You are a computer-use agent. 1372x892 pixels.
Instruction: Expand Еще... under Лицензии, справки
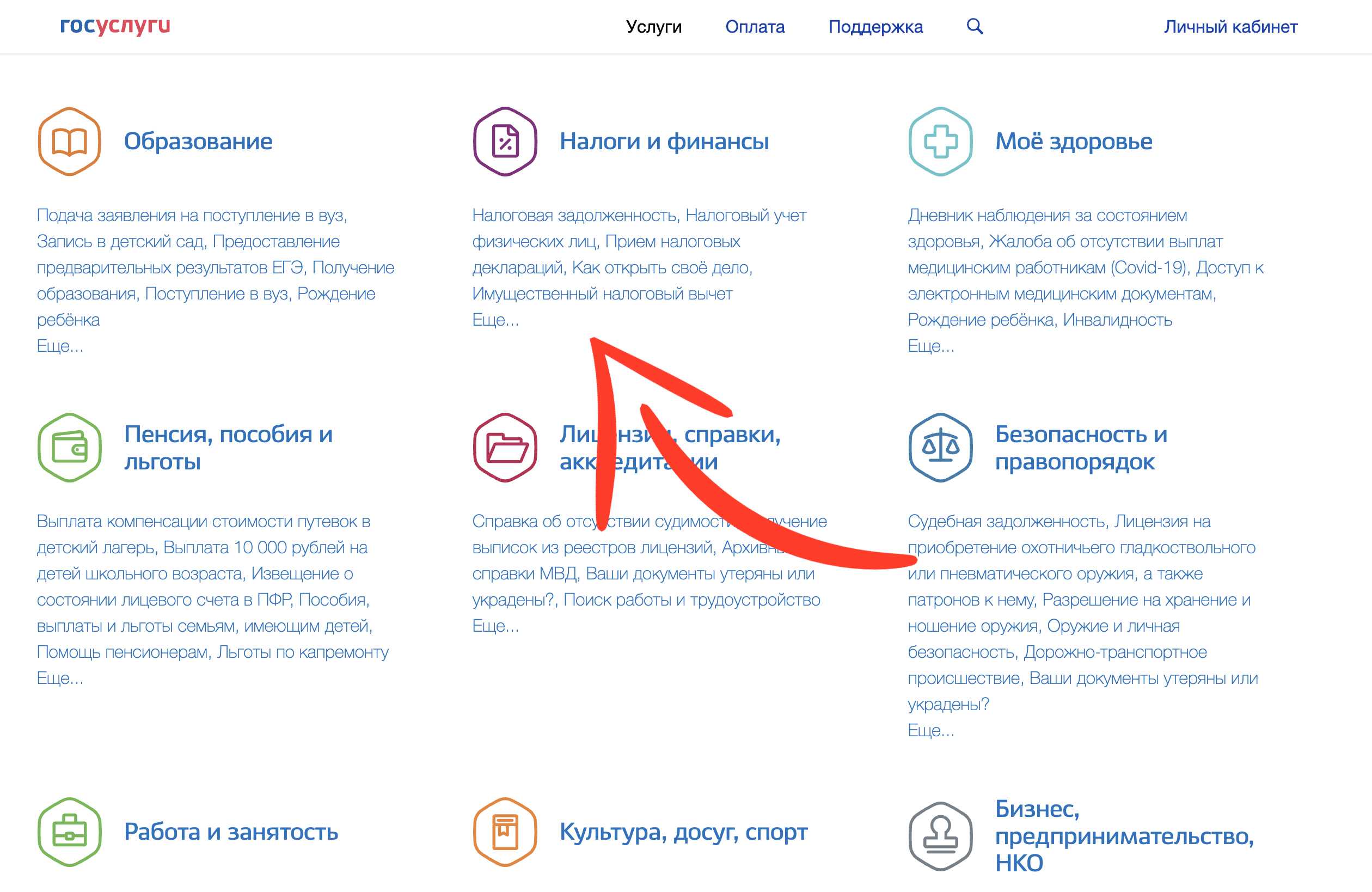(x=496, y=626)
